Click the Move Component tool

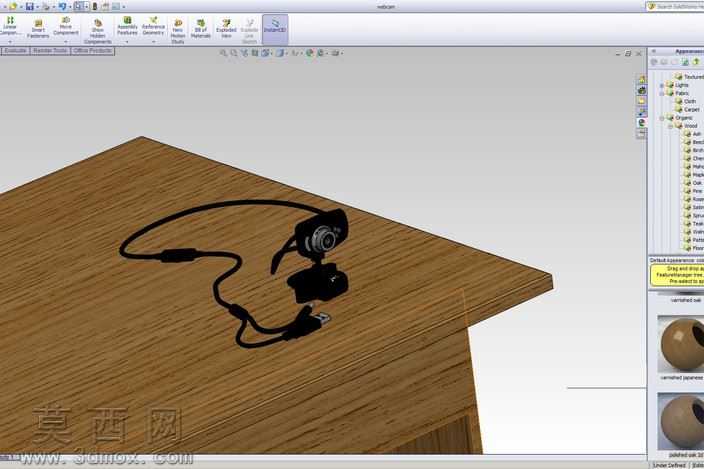66,26
